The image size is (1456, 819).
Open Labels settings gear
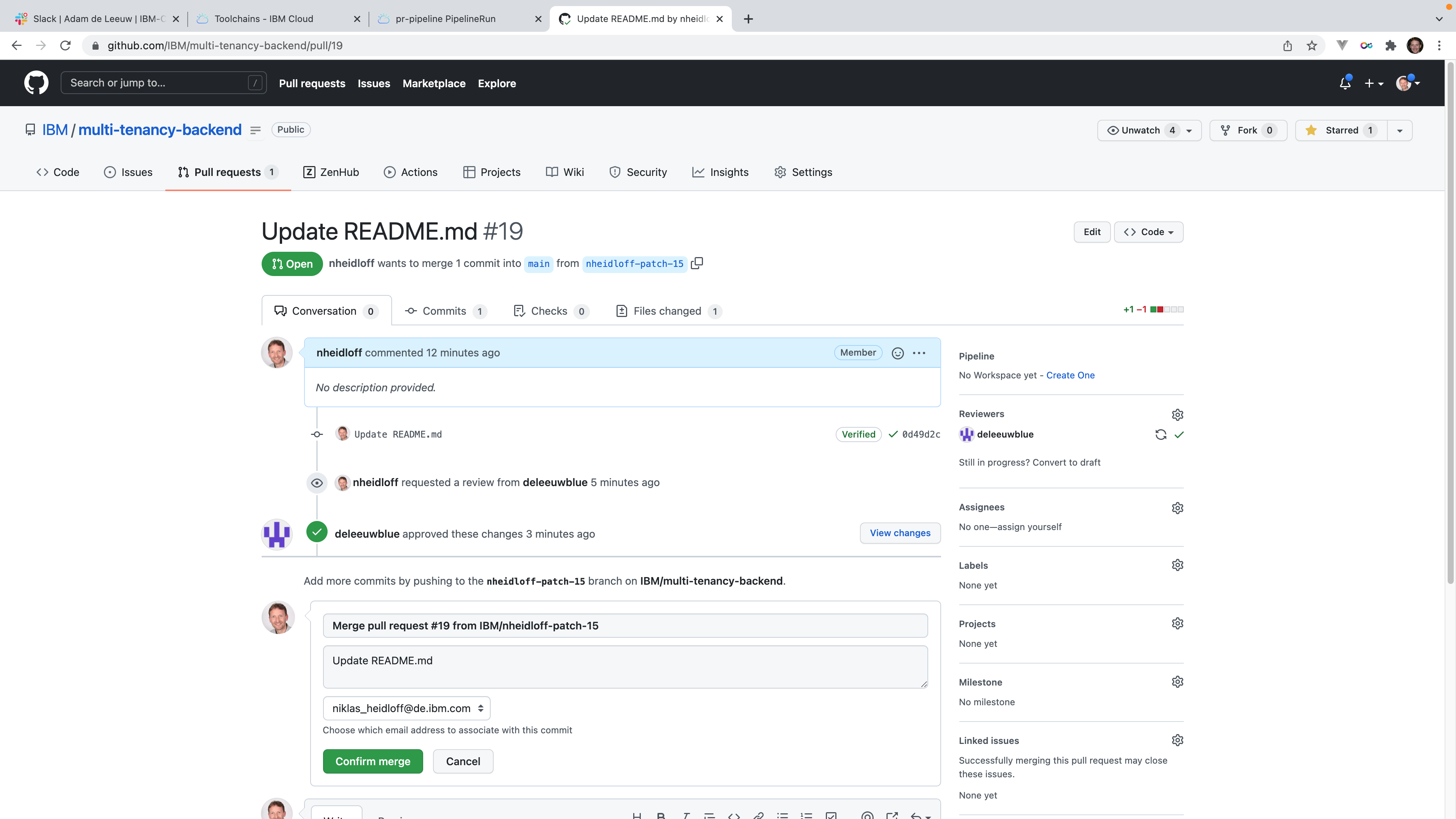click(x=1177, y=566)
